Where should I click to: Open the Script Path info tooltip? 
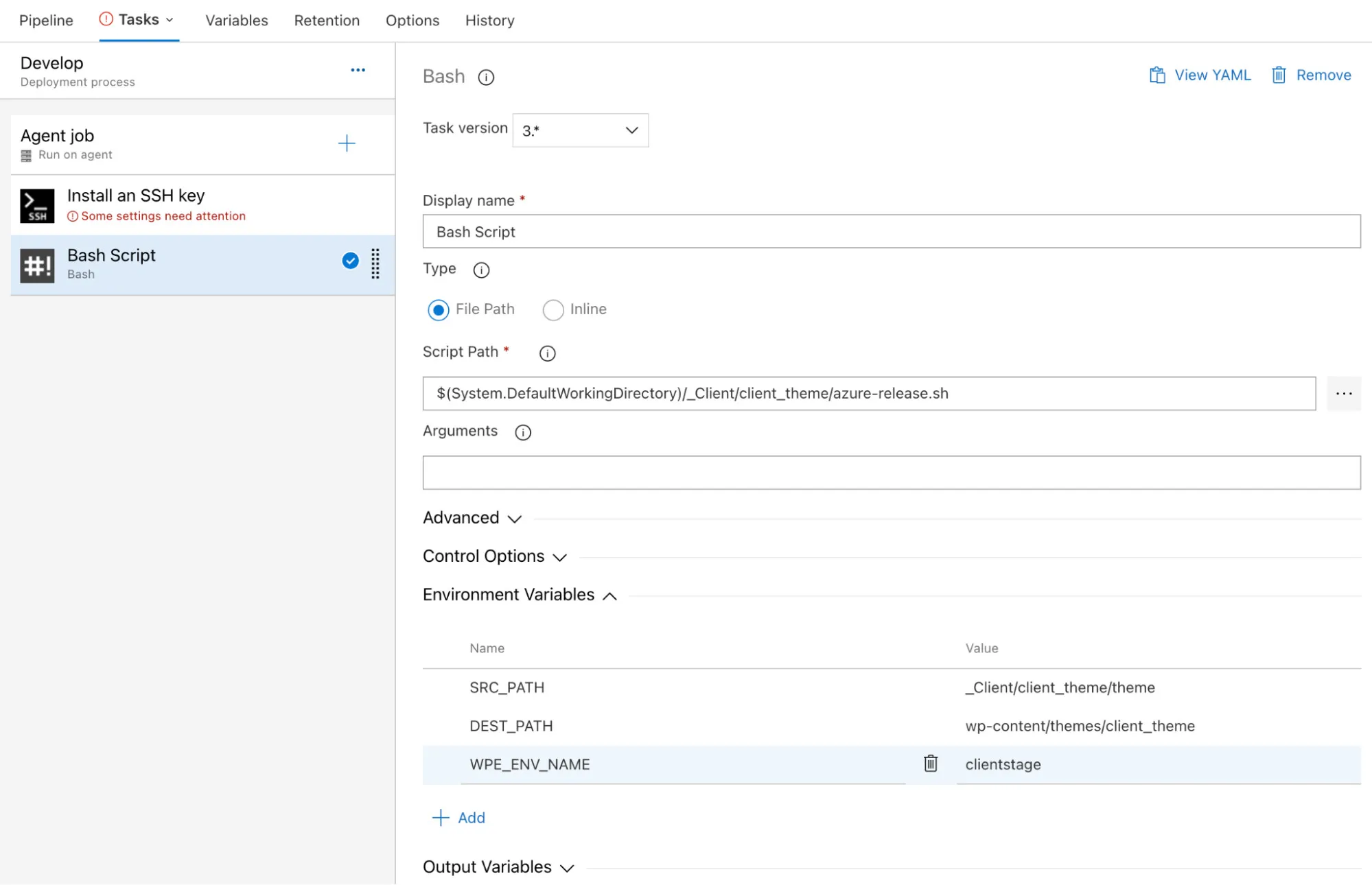[x=547, y=353]
